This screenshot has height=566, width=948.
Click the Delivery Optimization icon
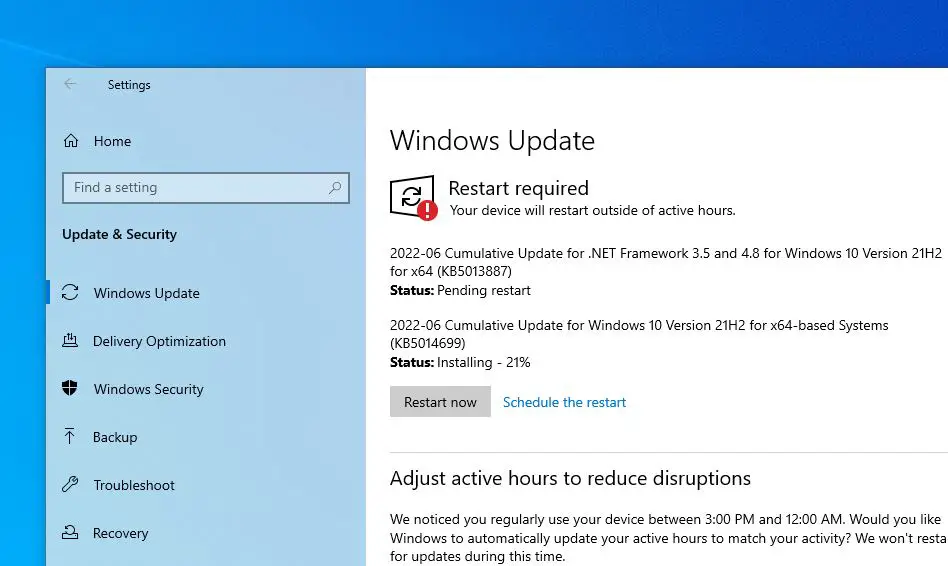(x=70, y=340)
